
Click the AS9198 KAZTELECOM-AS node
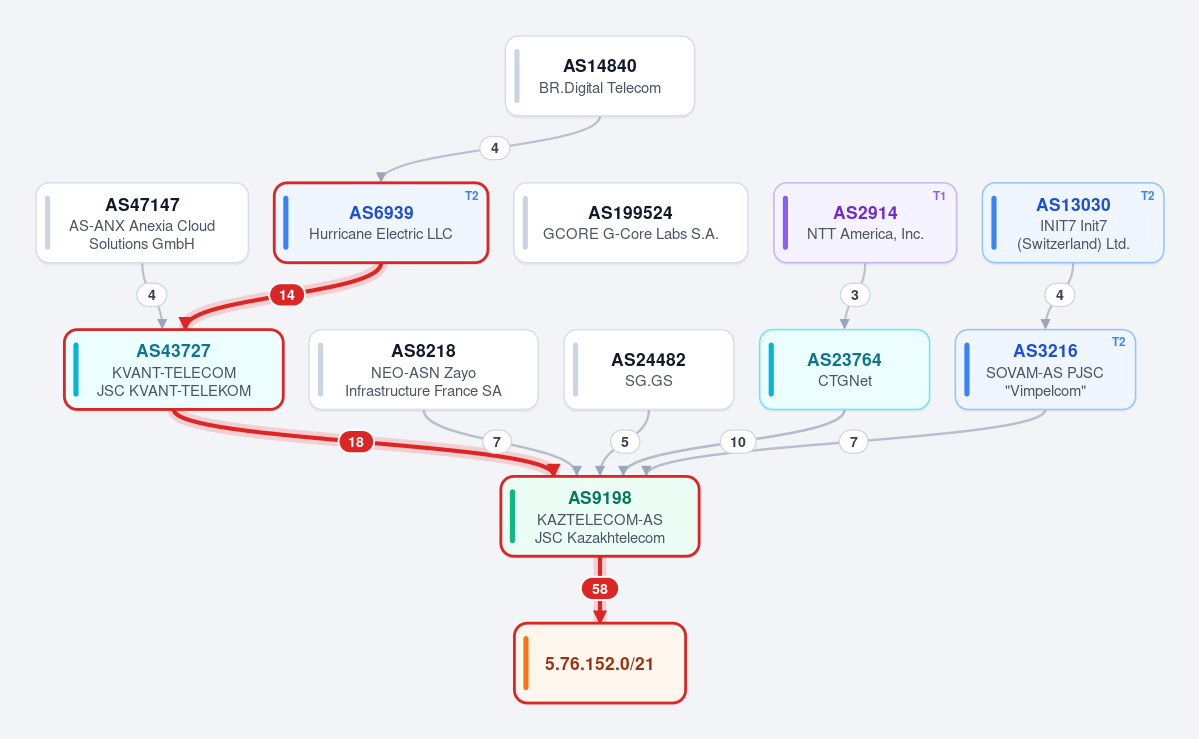[x=600, y=516]
